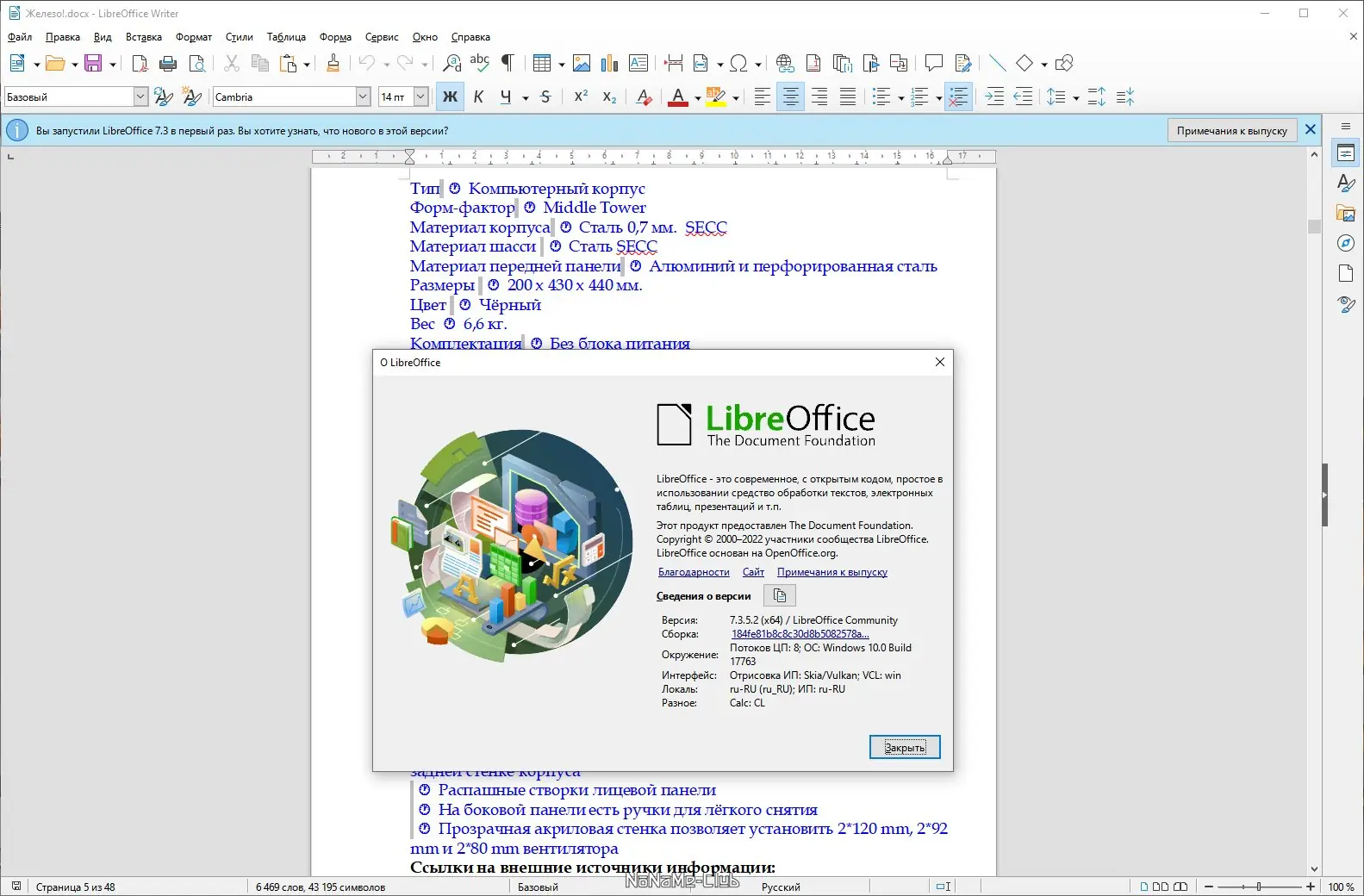Viewport: 1364px width, 896px height.
Task: Select the Insert Line drawing tool
Action: click(x=997, y=63)
